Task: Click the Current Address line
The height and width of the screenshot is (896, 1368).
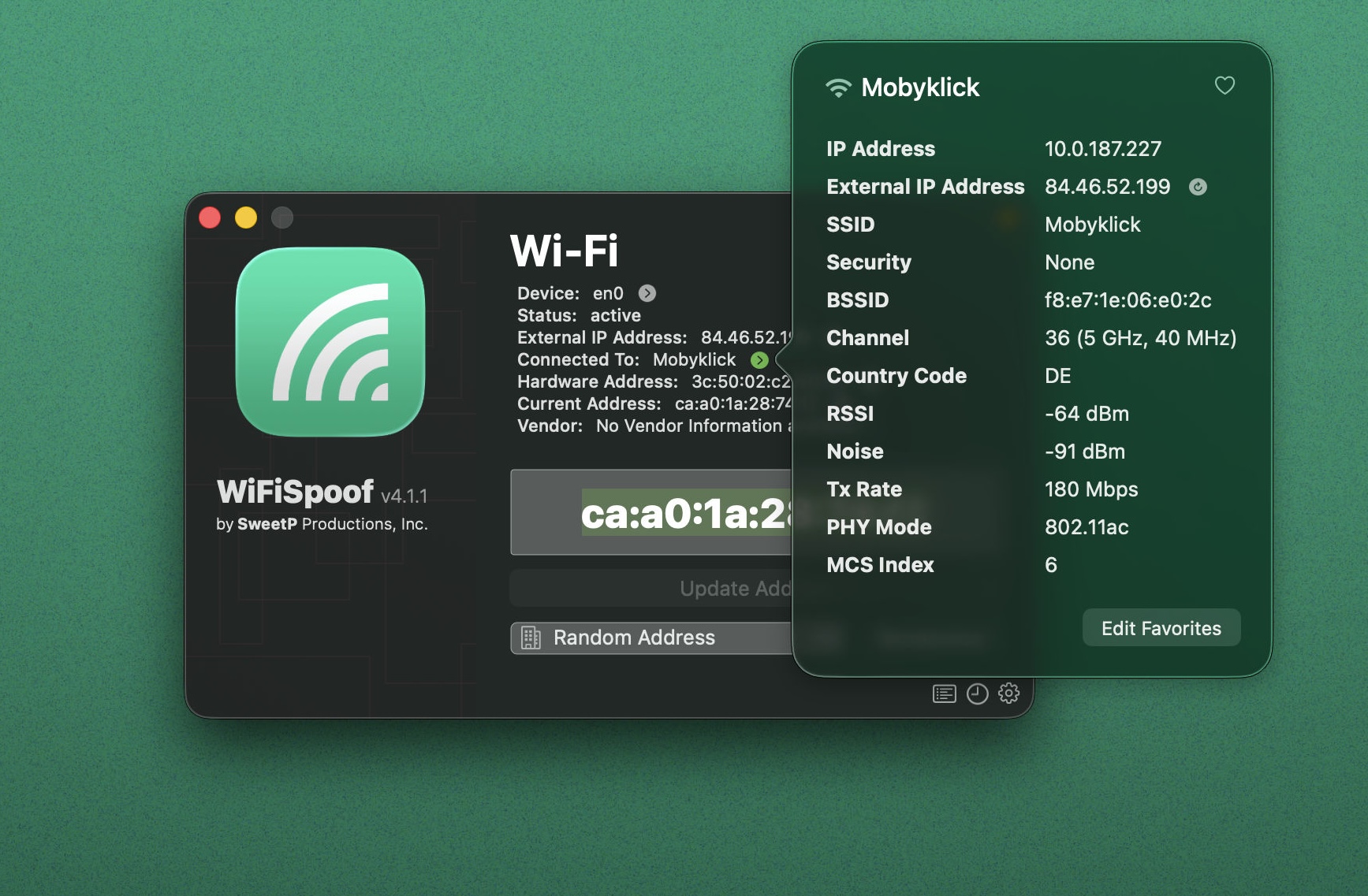Action: [x=654, y=403]
